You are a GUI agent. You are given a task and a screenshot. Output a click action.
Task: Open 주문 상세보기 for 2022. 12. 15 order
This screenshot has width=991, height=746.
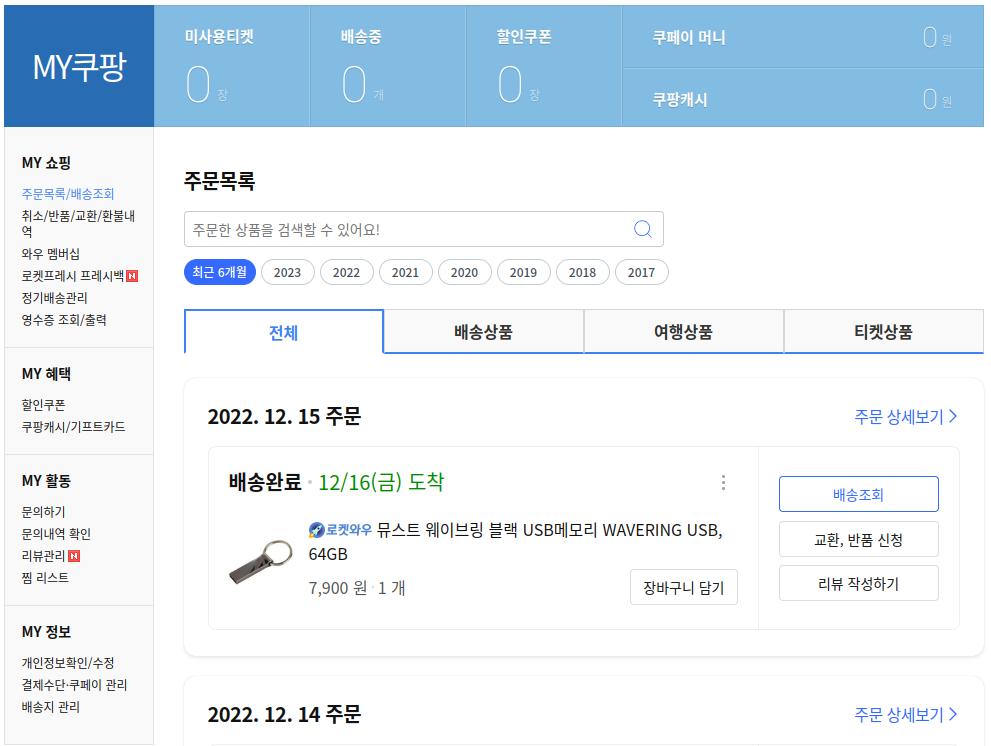(x=906, y=417)
